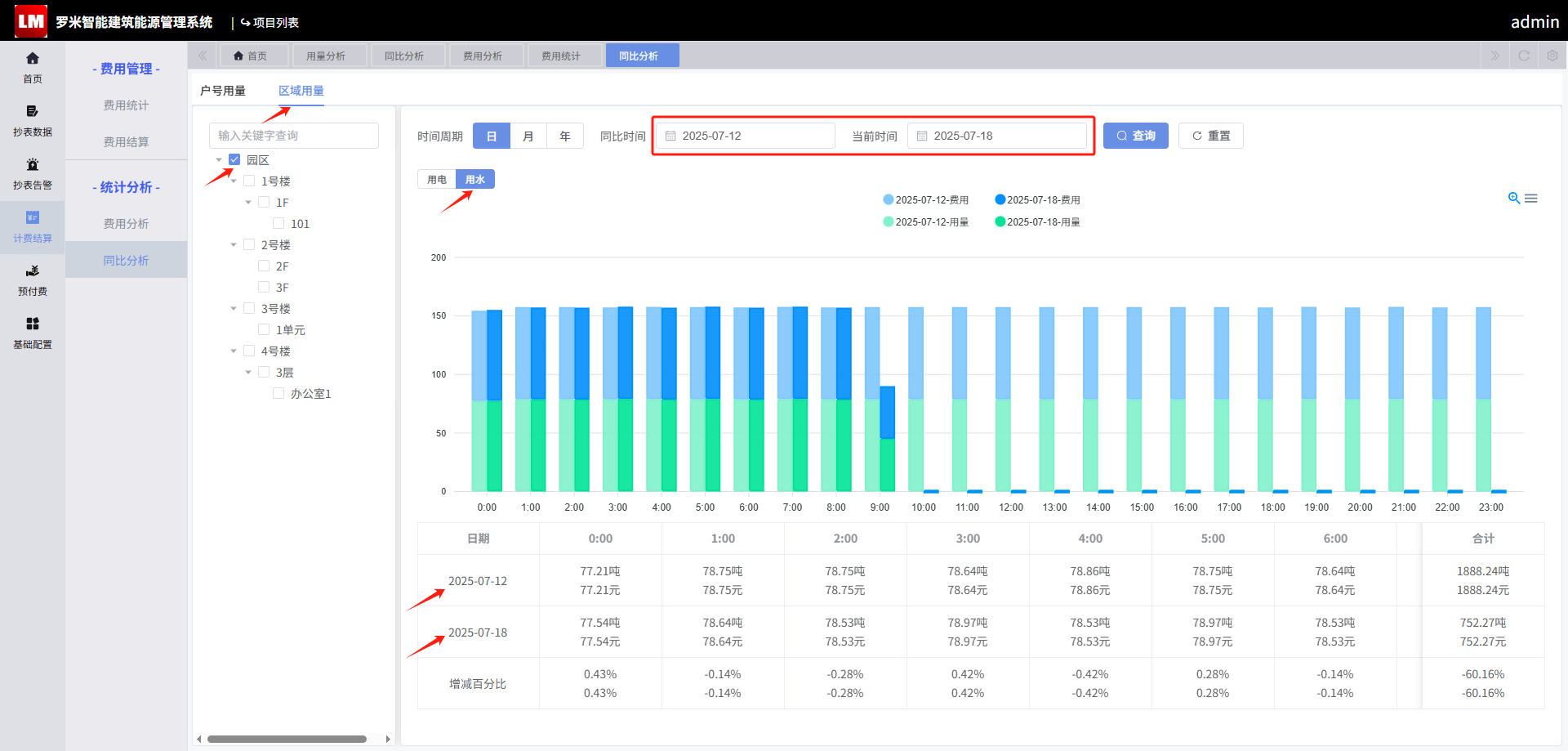Image resolution: width=1568 pixels, height=751 pixels.
Task: Select the 费用统计 menu item
Action: pos(126,105)
